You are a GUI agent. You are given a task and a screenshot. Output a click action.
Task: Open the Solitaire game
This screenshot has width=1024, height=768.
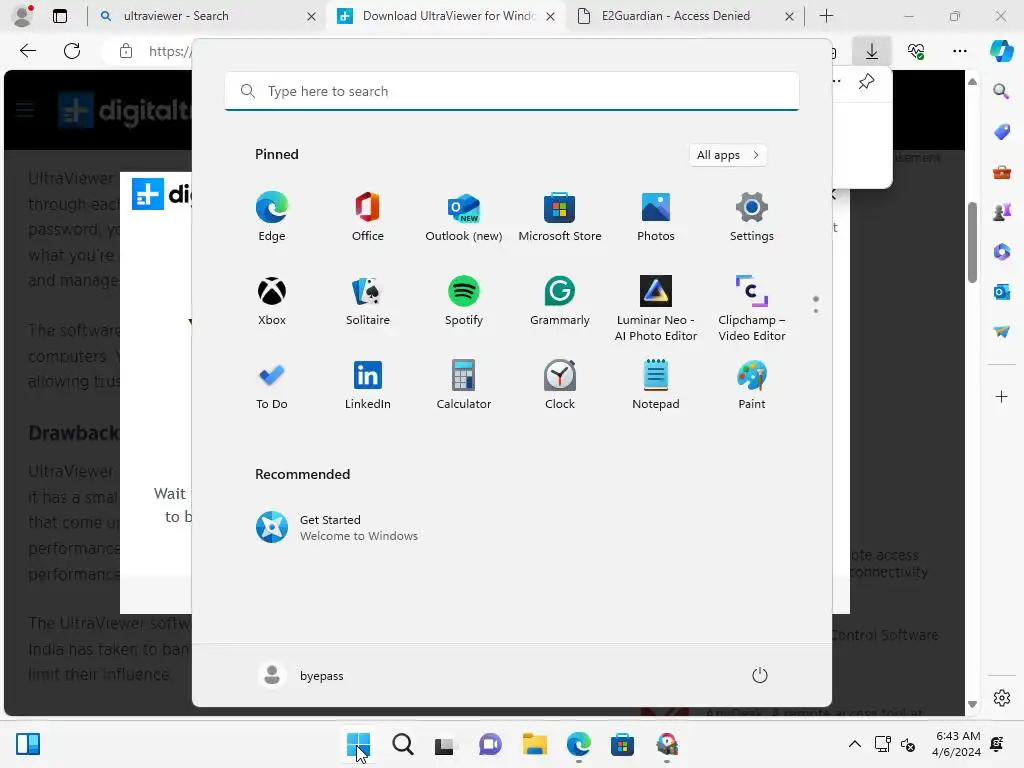[368, 300]
